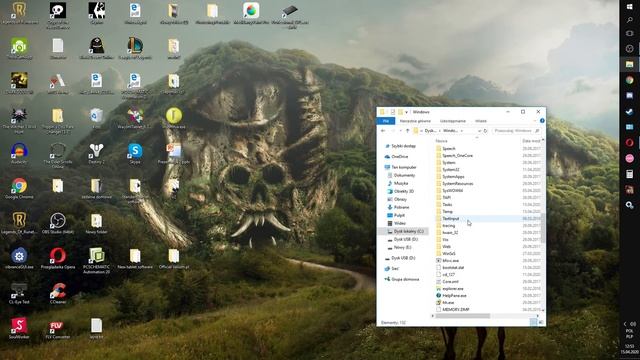Open the Skype desktop shortcut

point(135,153)
